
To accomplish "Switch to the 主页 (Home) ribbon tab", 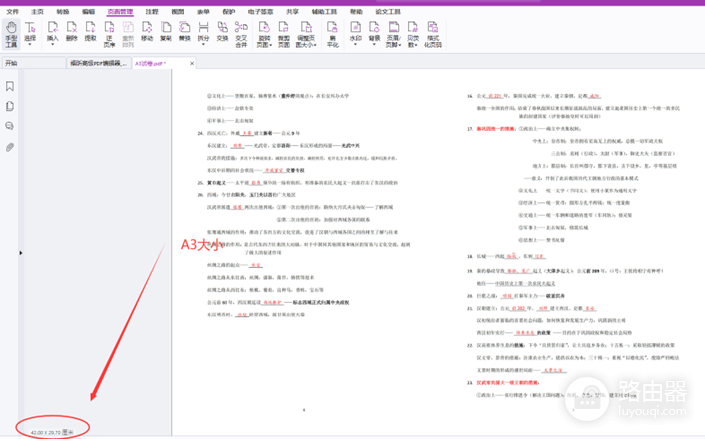I will (37, 11).
